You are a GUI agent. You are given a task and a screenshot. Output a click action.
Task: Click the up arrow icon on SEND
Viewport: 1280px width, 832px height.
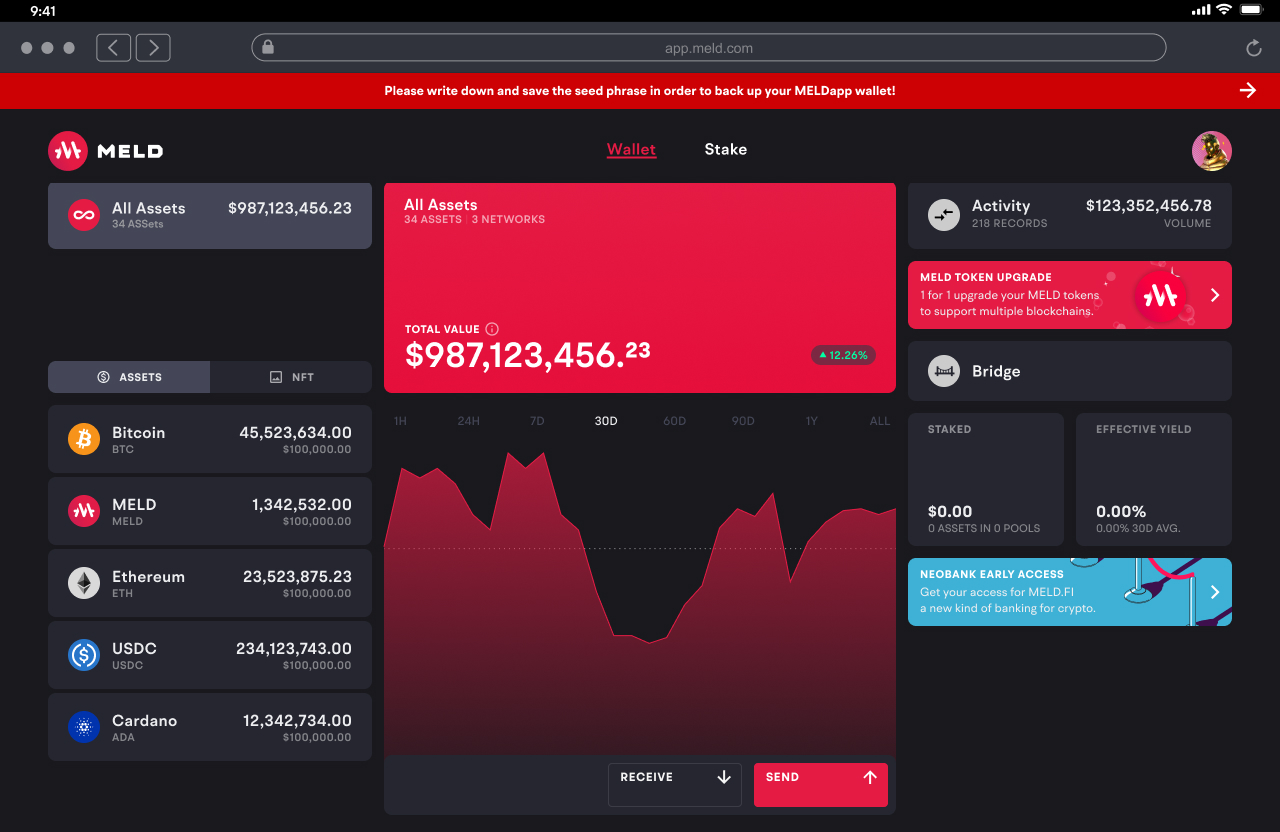[870, 777]
